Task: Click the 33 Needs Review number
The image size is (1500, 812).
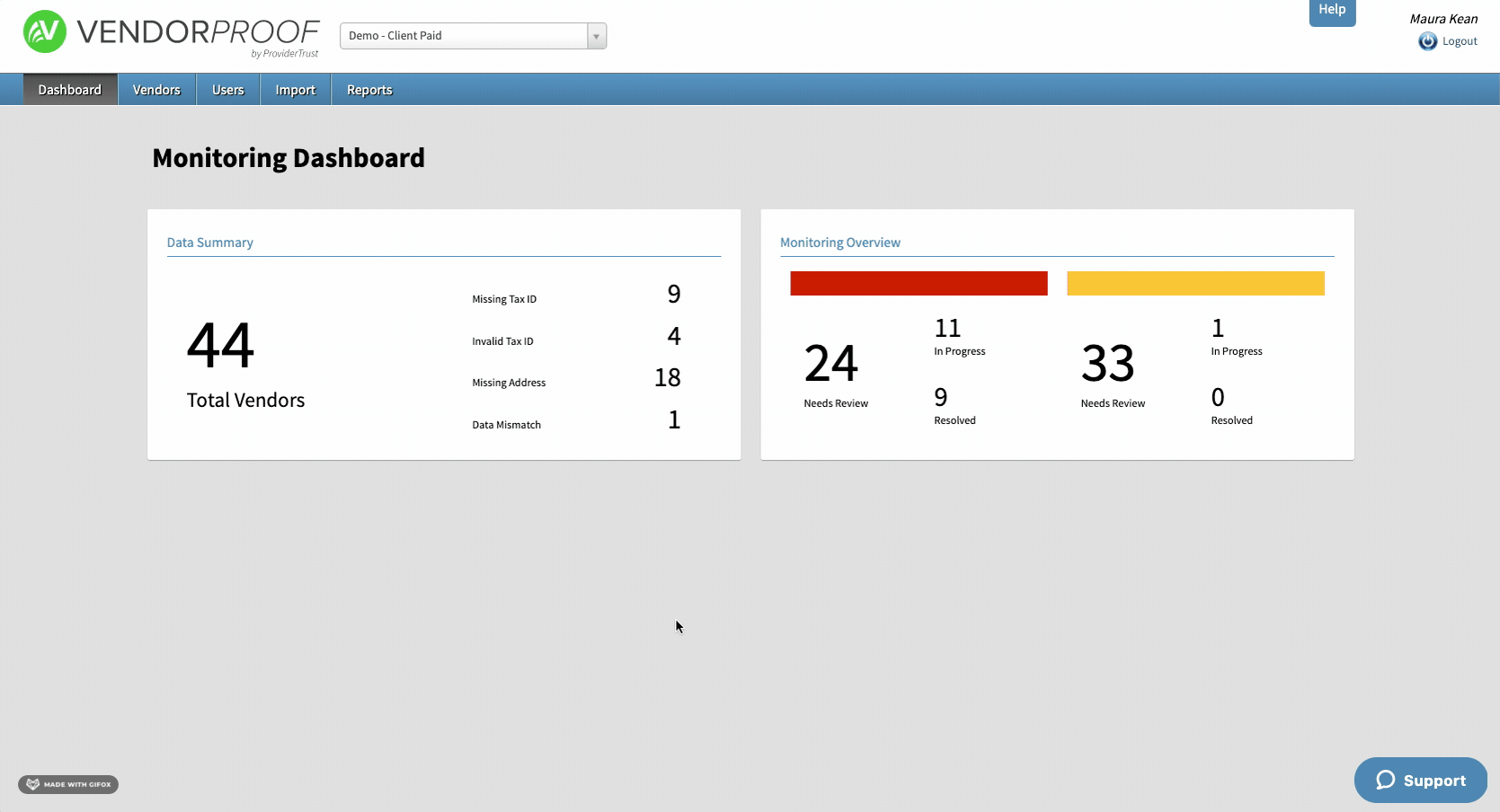Action: pos(1107,364)
